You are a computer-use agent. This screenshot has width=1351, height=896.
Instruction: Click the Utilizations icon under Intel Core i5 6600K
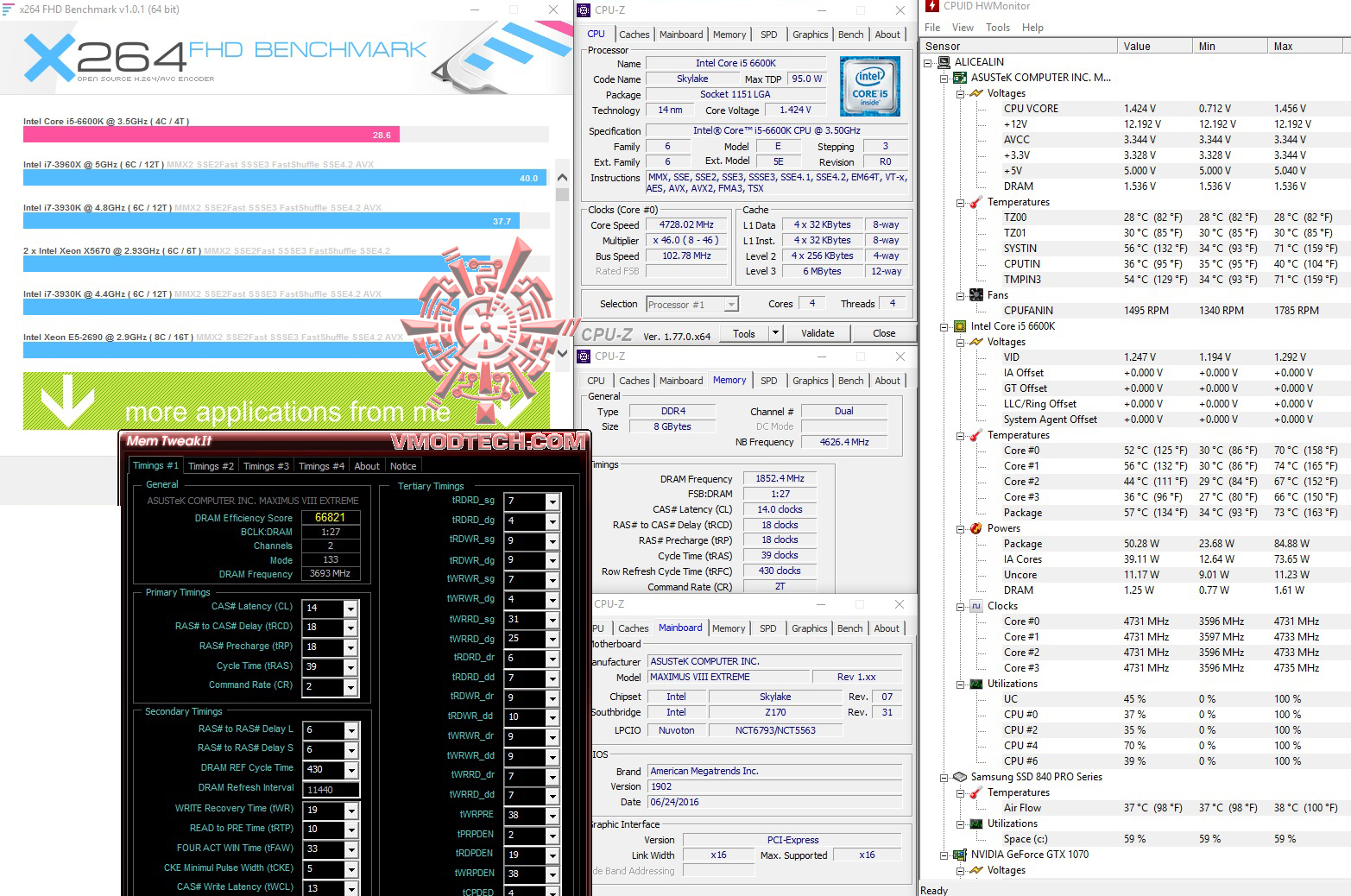pyautogui.click(x=976, y=684)
